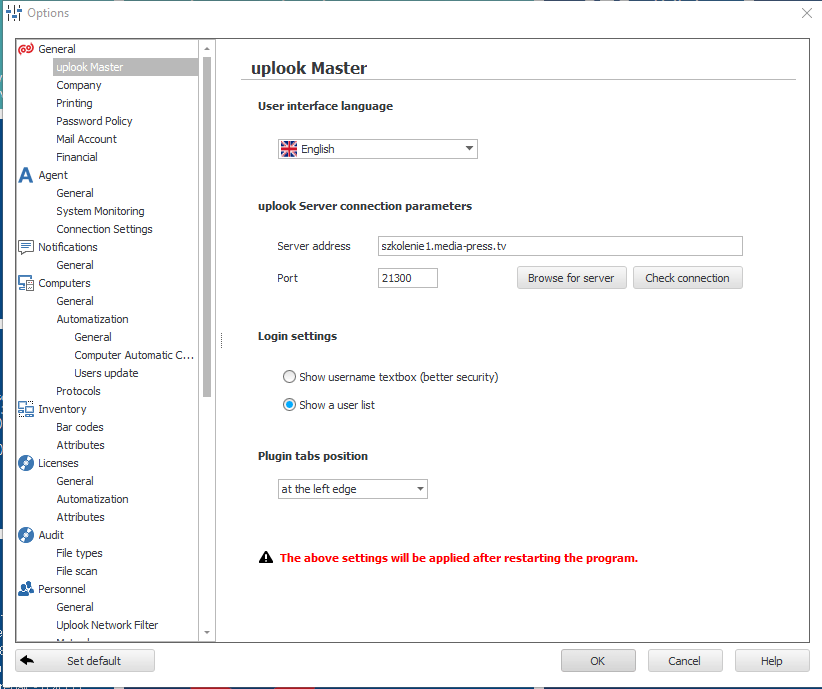Open File scan under Audit
This screenshot has height=689, width=822.
pos(77,571)
